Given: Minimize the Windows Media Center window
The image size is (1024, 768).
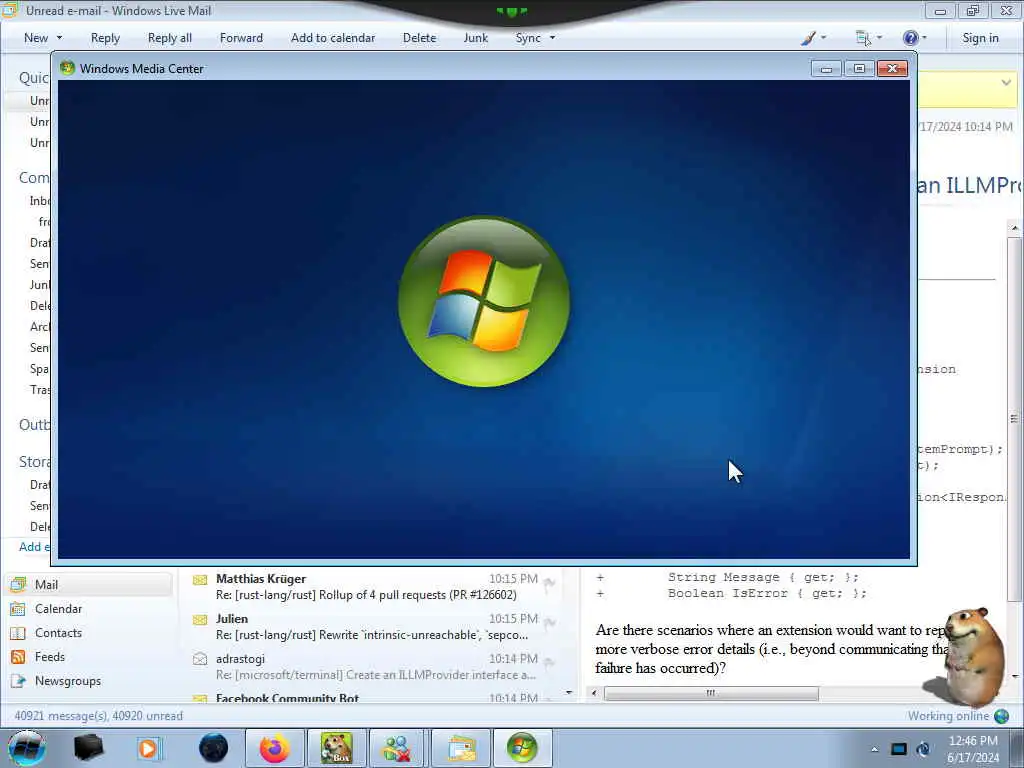Looking at the screenshot, I should [x=826, y=69].
